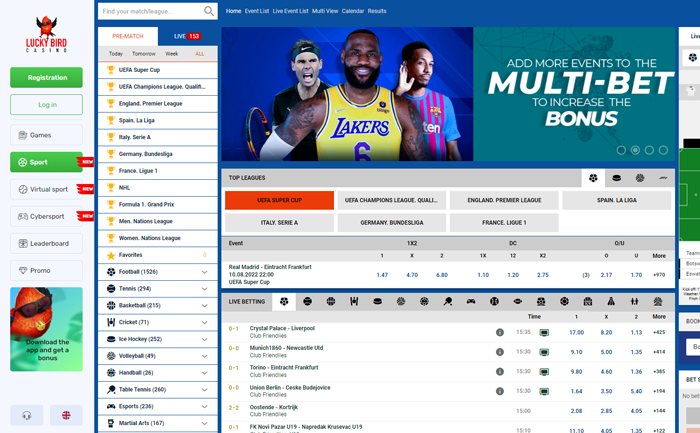Image resolution: width=700 pixels, height=433 pixels.
Task: Filter matches by Week
Action: click(x=172, y=54)
